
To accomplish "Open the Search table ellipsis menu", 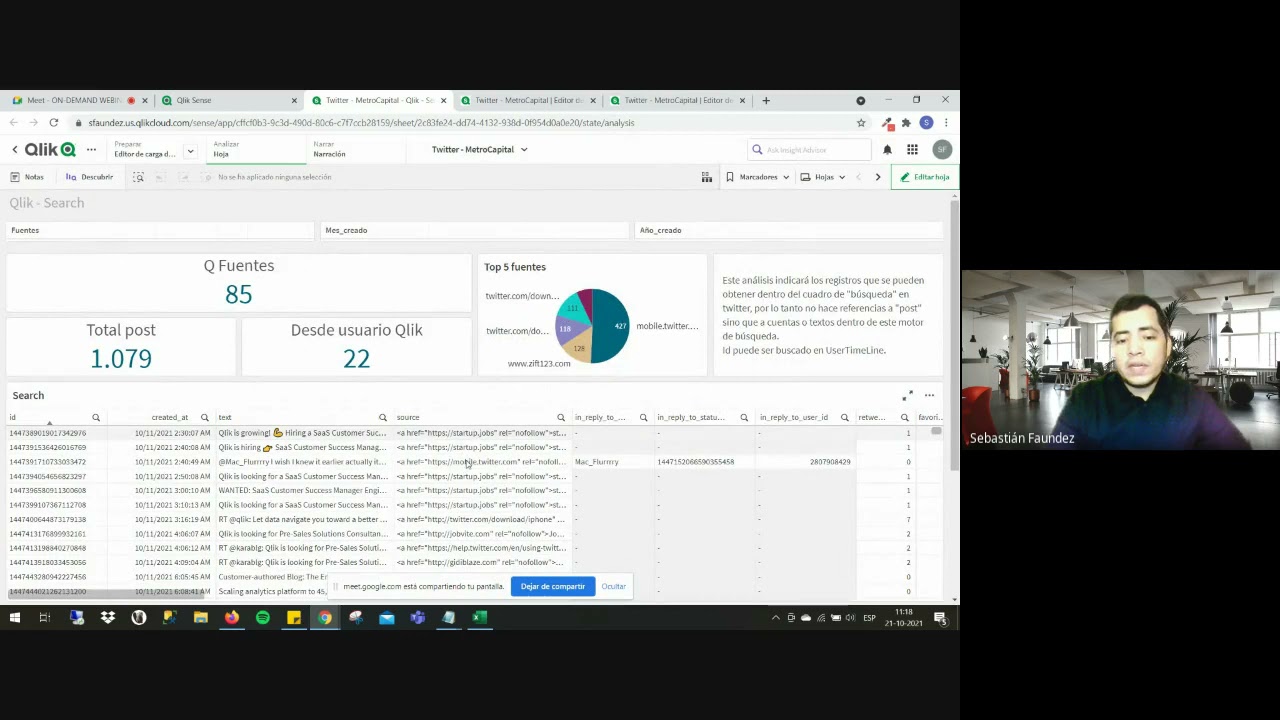I will [x=929, y=396].
